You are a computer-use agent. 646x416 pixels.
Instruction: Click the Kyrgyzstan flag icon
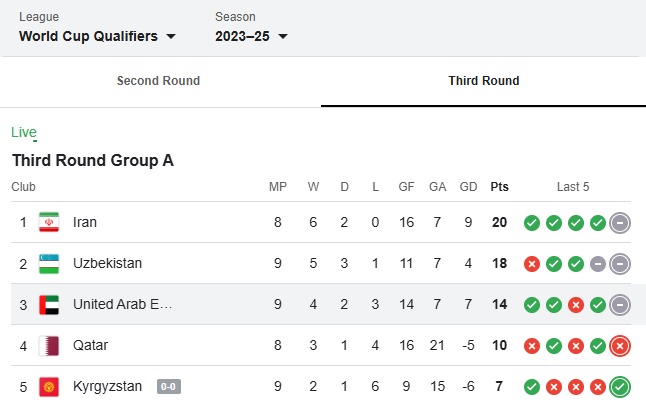49,387
